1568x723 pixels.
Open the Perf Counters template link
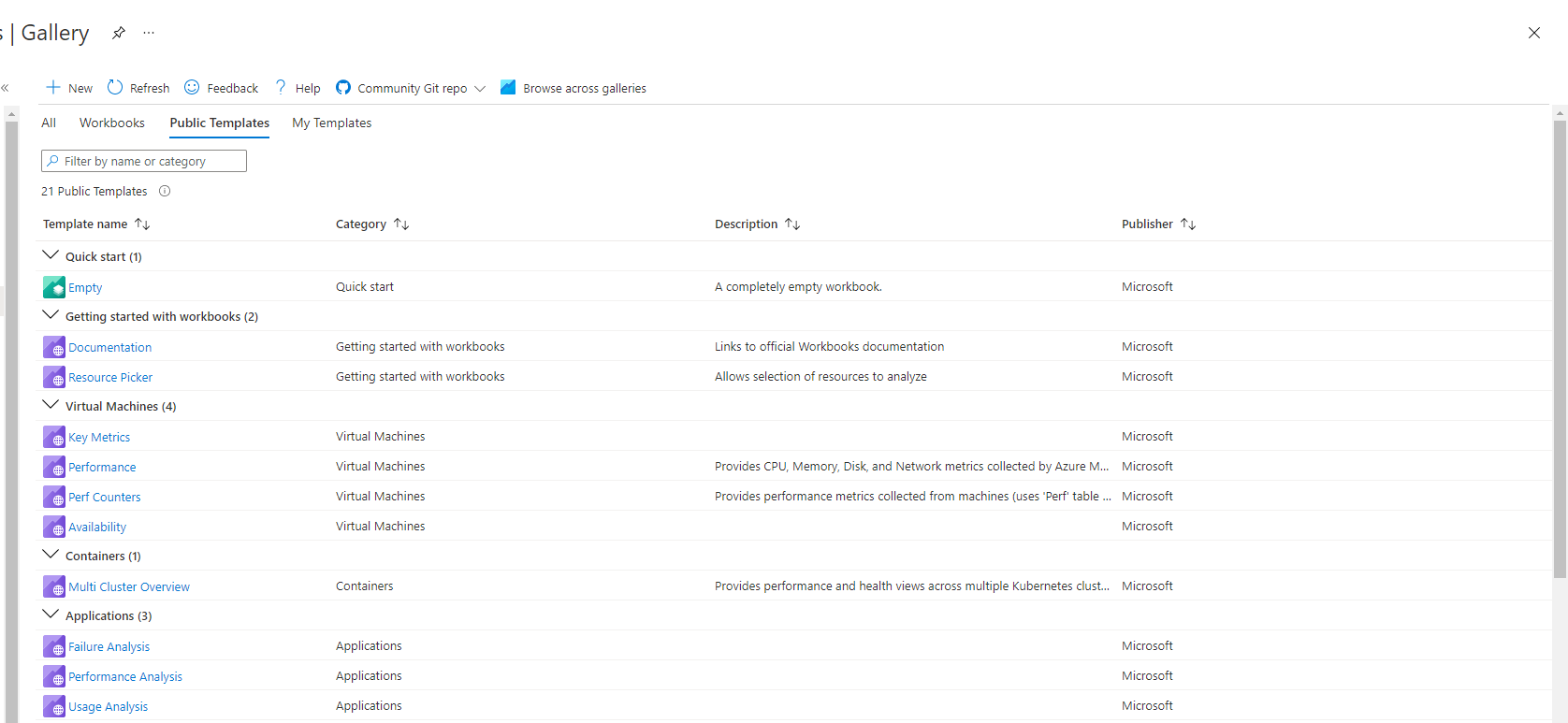click(x=105, y=498)
